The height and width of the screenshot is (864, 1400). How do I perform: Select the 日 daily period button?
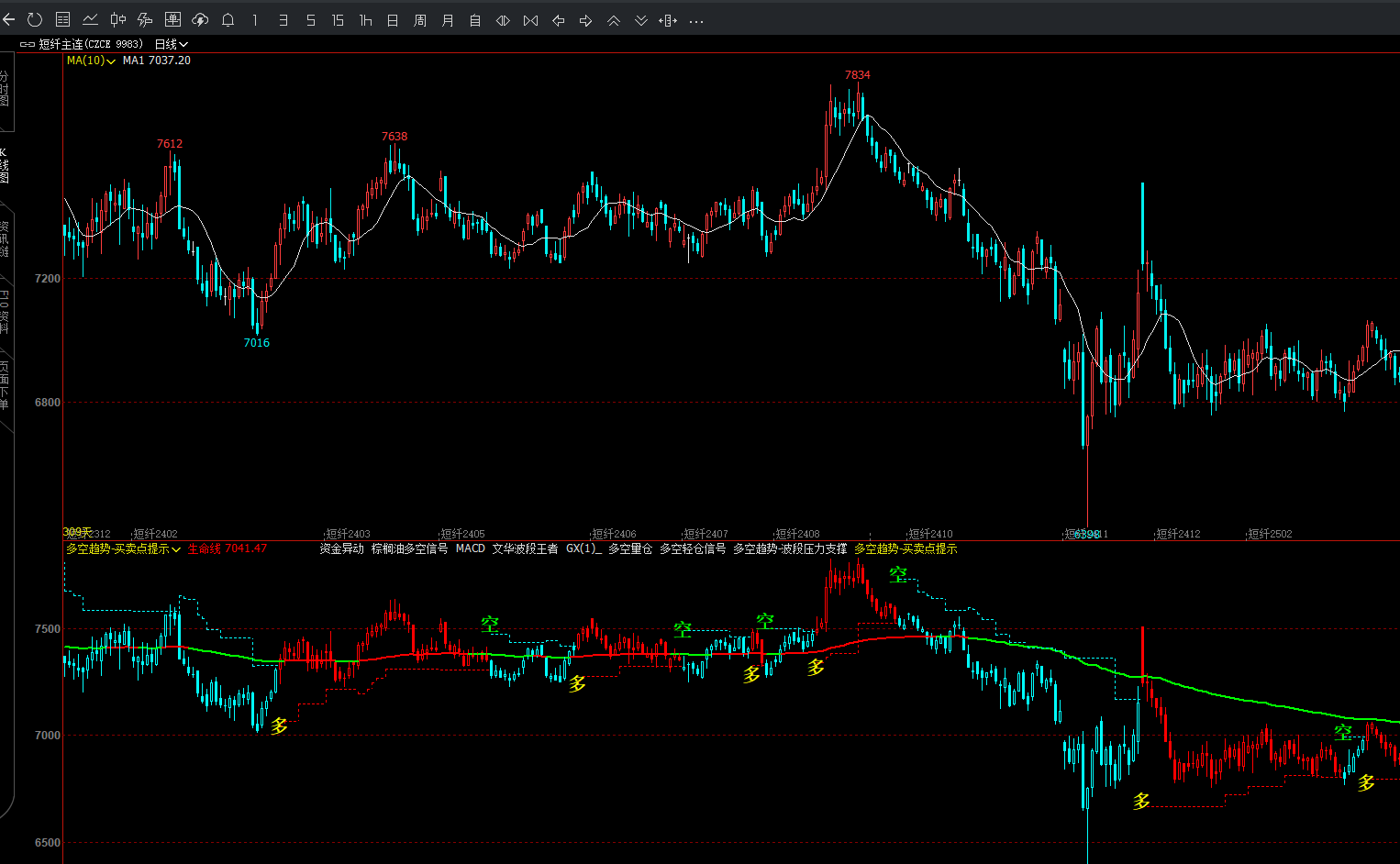coord(393,20)
